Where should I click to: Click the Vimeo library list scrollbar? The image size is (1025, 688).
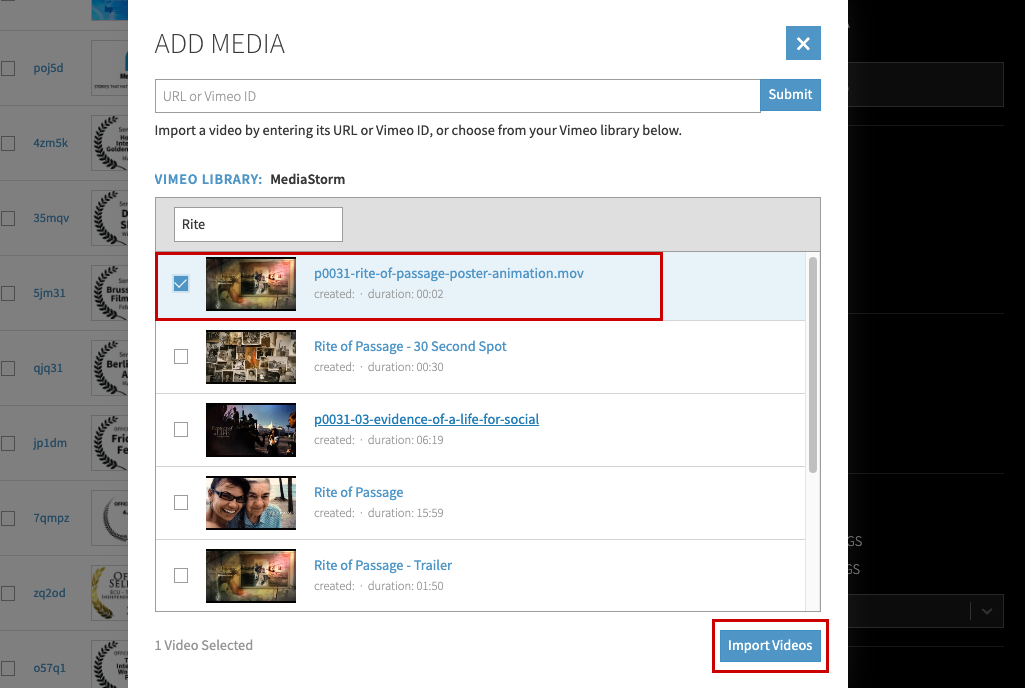[x=813, y=365]
